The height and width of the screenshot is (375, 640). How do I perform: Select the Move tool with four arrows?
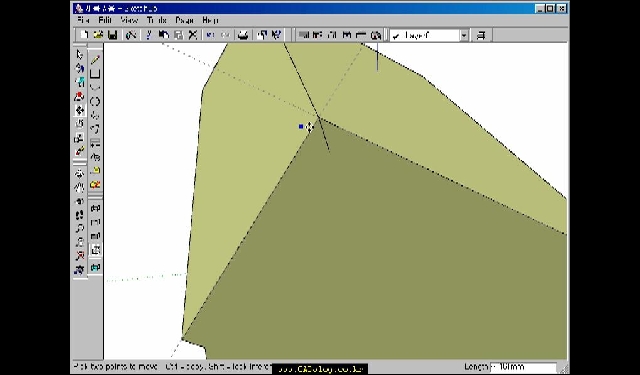[80, 110]
